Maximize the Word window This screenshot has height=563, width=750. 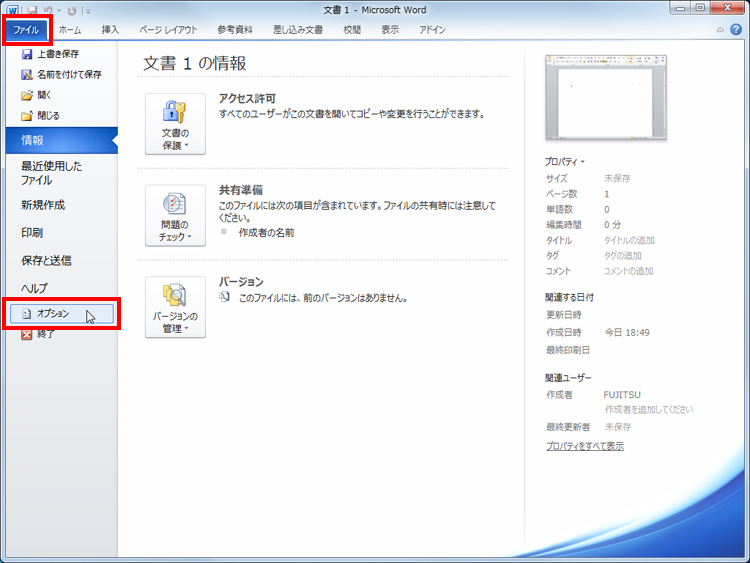[x=700, y=8]
